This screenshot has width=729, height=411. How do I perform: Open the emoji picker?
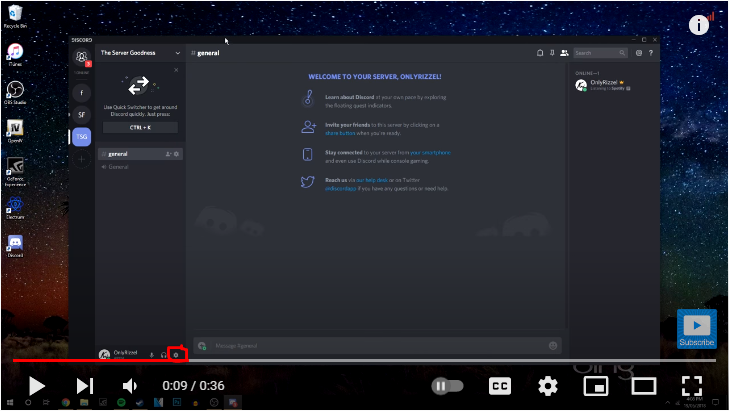point(553,345)
